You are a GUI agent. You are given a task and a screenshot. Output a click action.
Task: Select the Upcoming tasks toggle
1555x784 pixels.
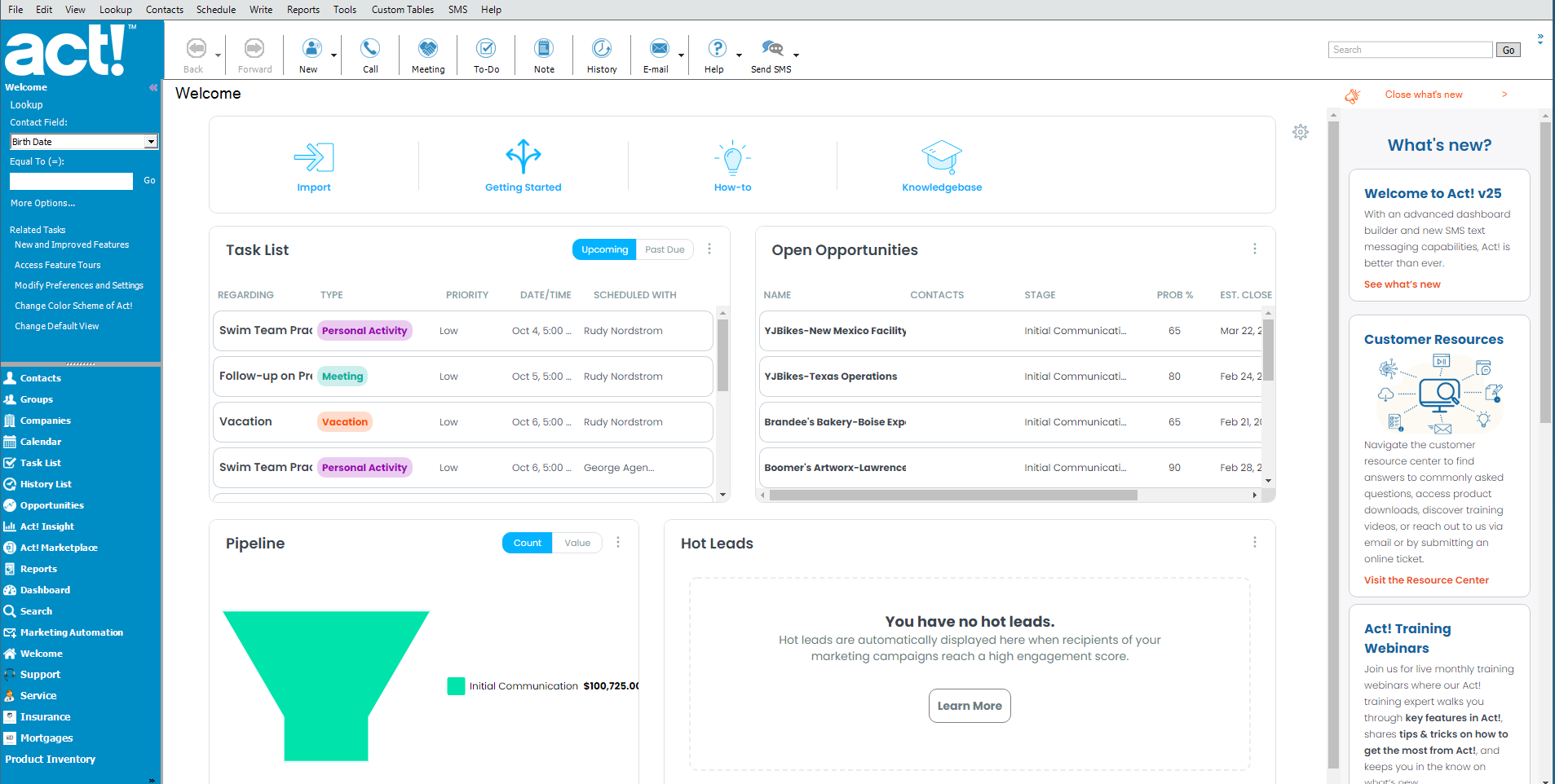pos(604,249)
